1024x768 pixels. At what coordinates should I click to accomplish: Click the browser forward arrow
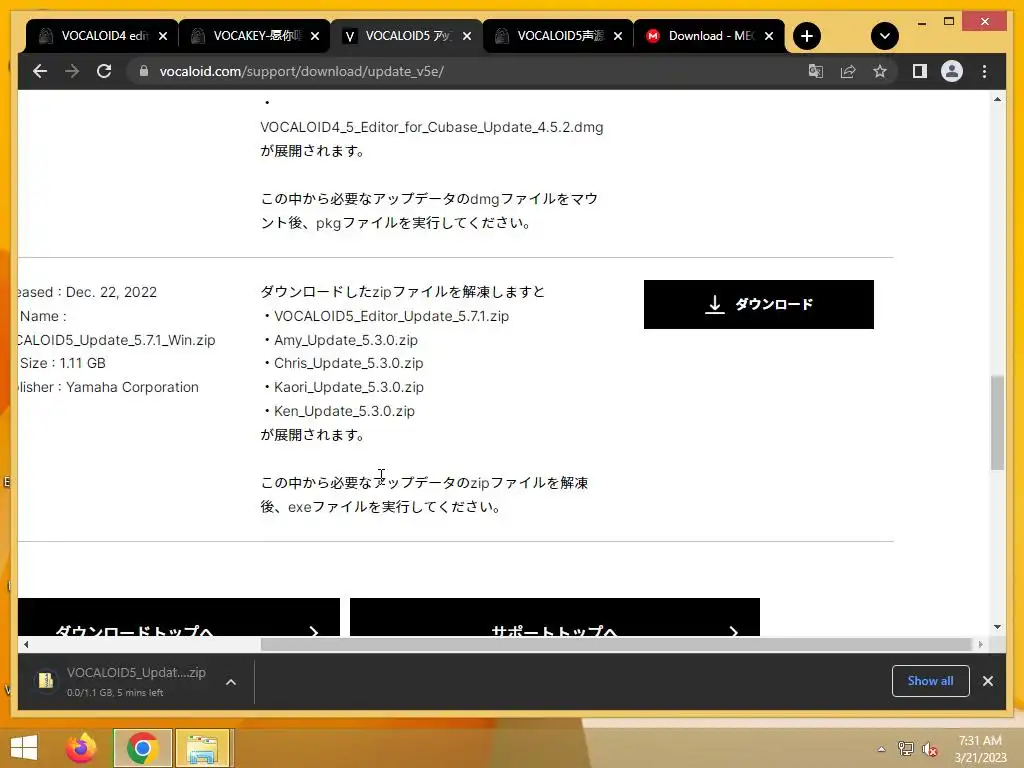(x=72, y=71)
